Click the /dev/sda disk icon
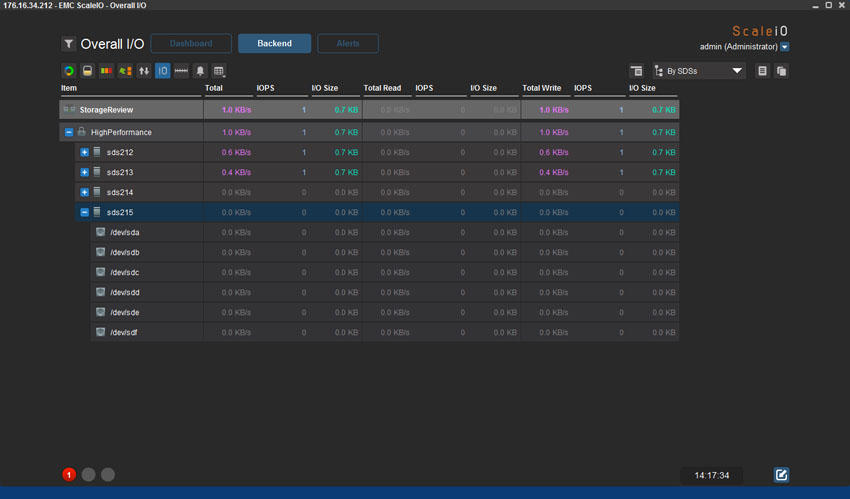Viewport: 850px width, 499px height. pos(100,232)
